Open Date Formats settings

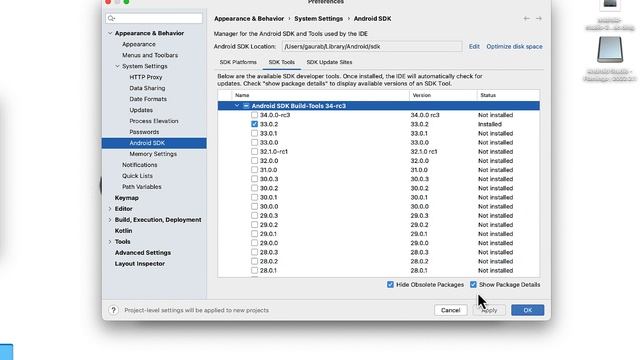[x=148, y=99]
